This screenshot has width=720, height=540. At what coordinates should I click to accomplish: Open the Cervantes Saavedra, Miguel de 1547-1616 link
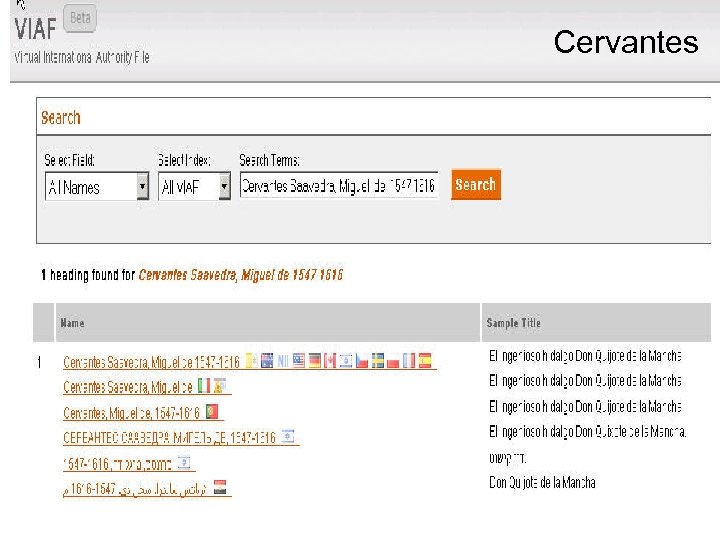(152, 362)
